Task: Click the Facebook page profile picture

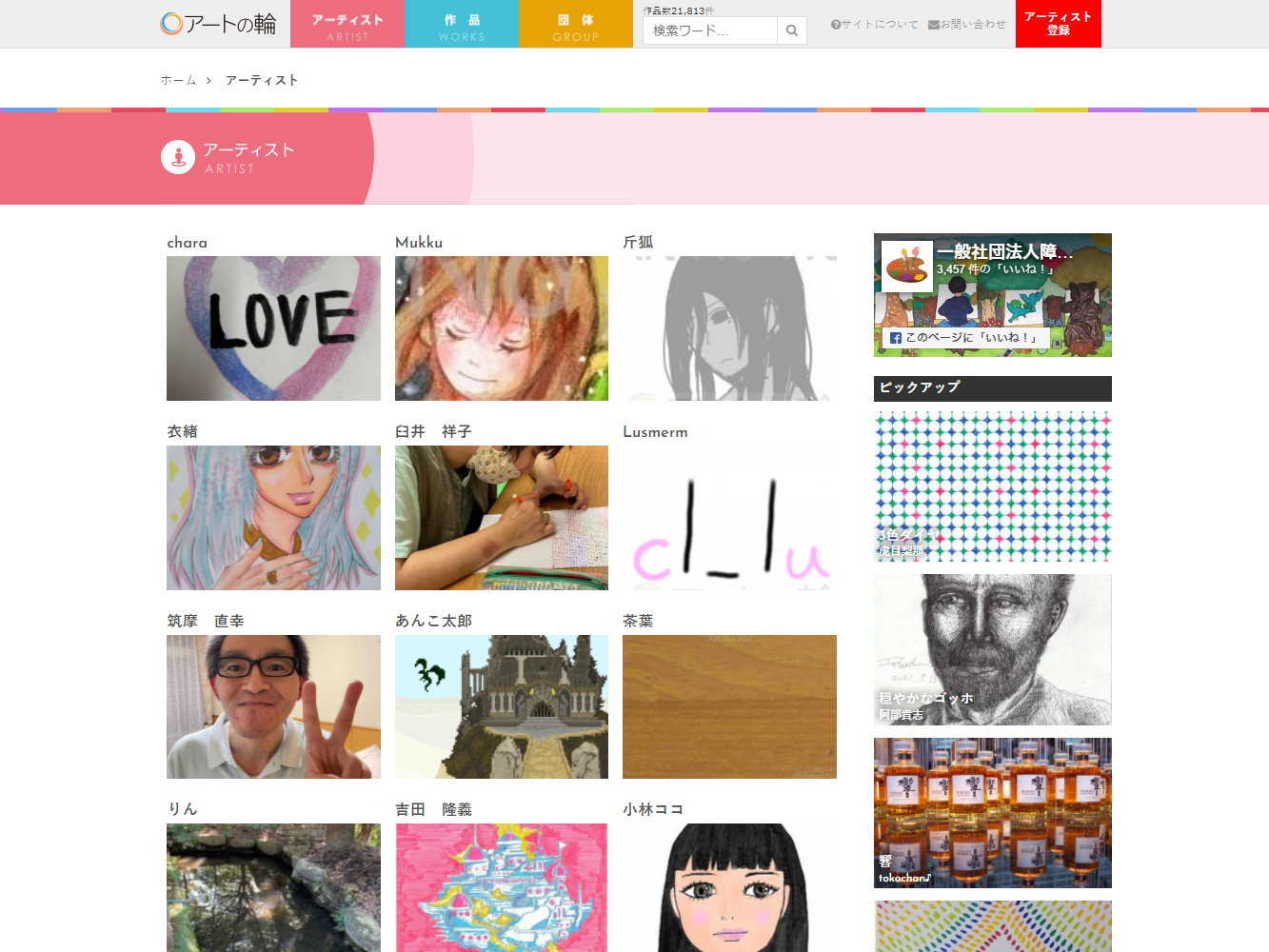Action: [x=906, y=267]
